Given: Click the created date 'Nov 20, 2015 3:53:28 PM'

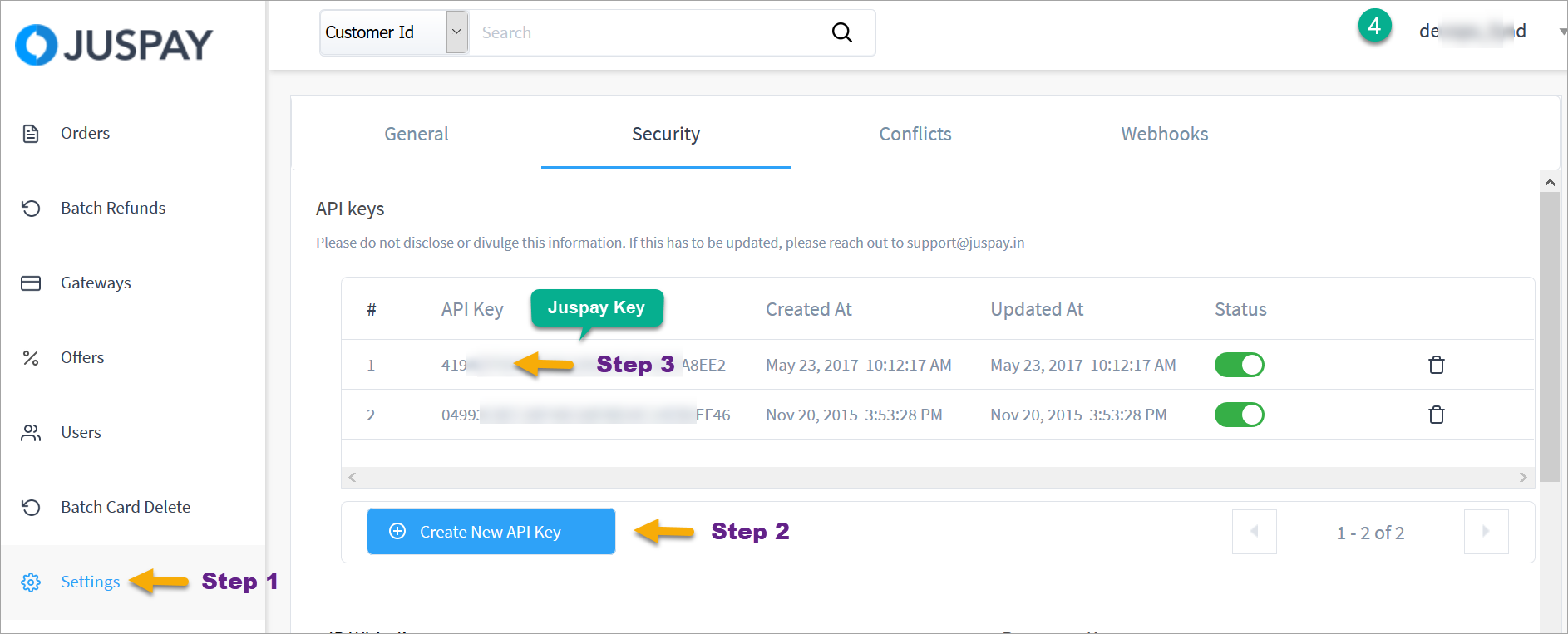Looking at the screenshot, I should pos(854,415).
